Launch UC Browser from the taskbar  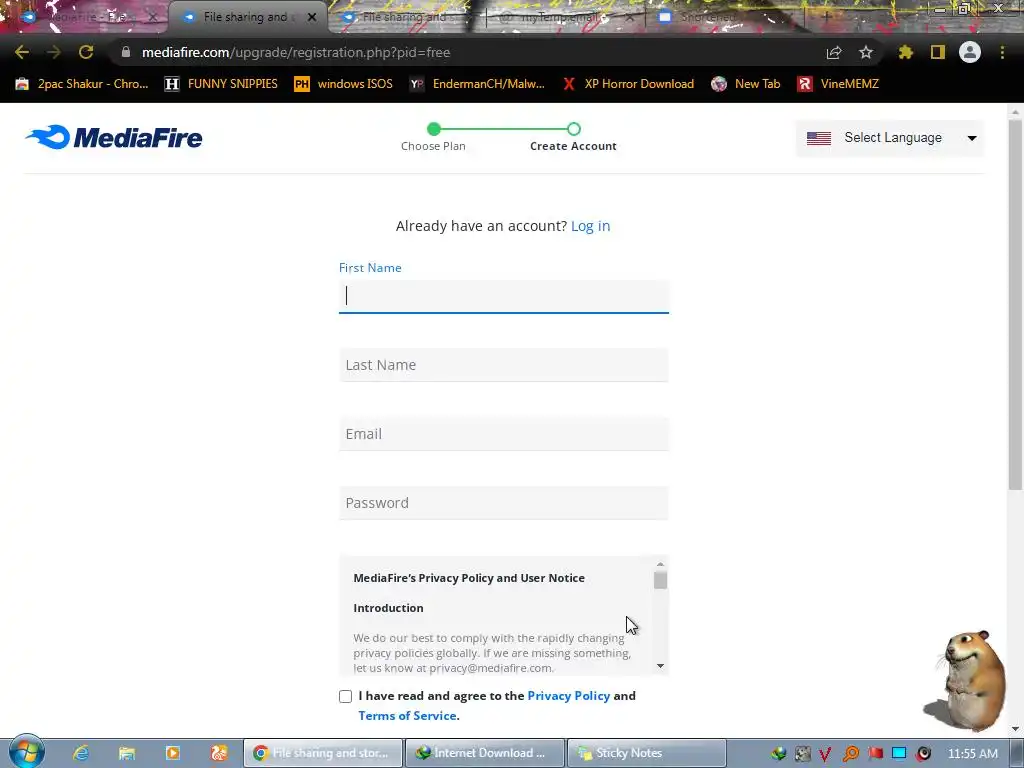tap(219, 753)
